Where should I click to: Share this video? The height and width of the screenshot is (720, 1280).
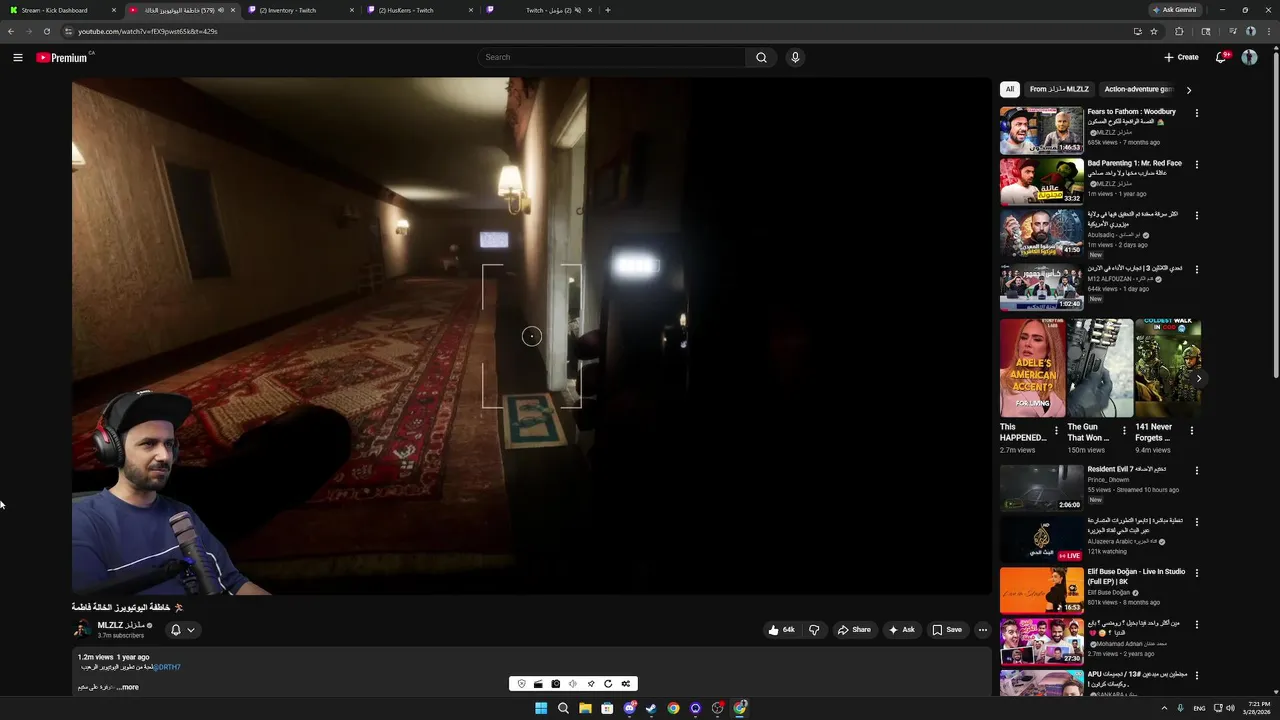(x=854, y=630)
